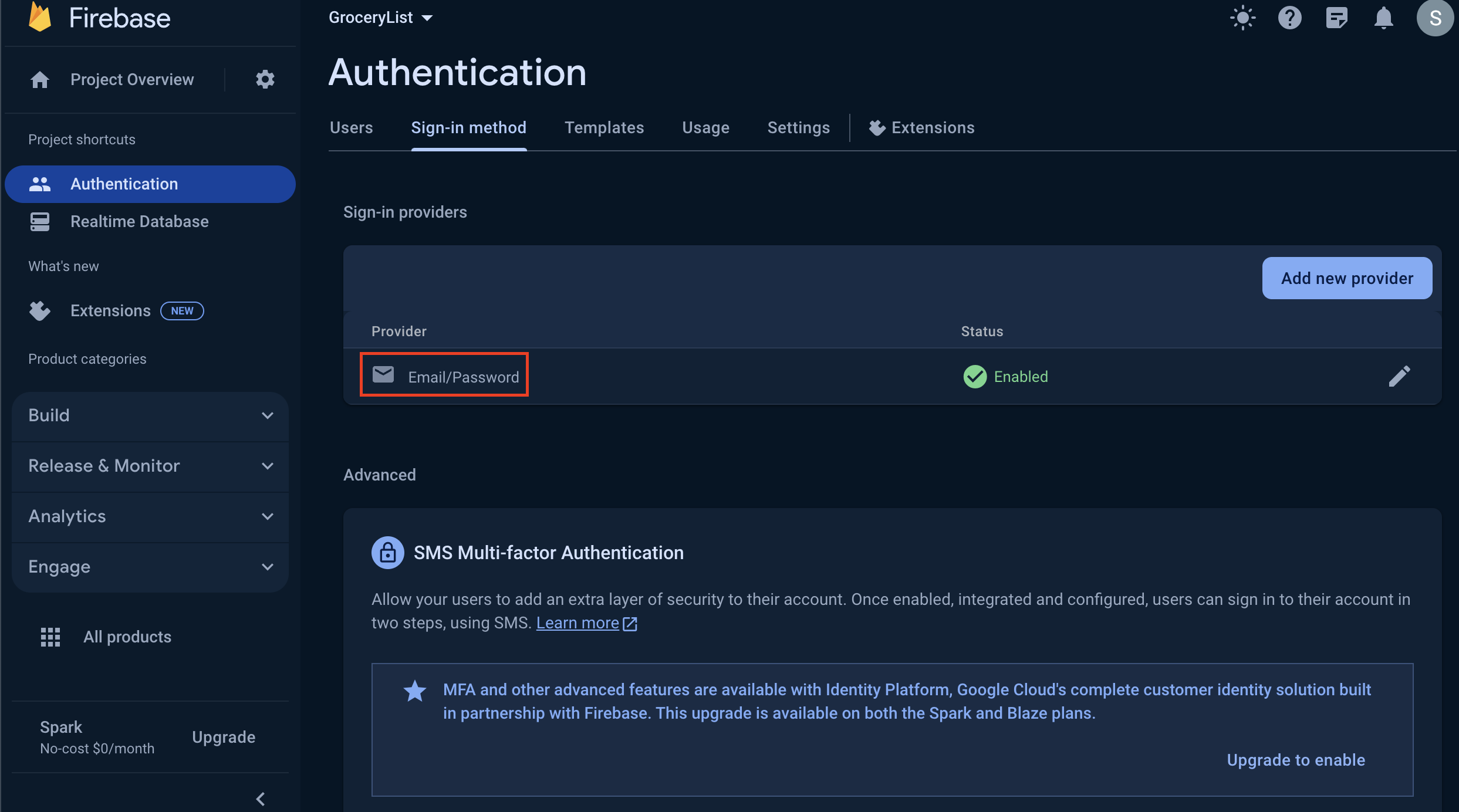
Task: Click the star icon in MFA notice
Action: pos(415,691)
